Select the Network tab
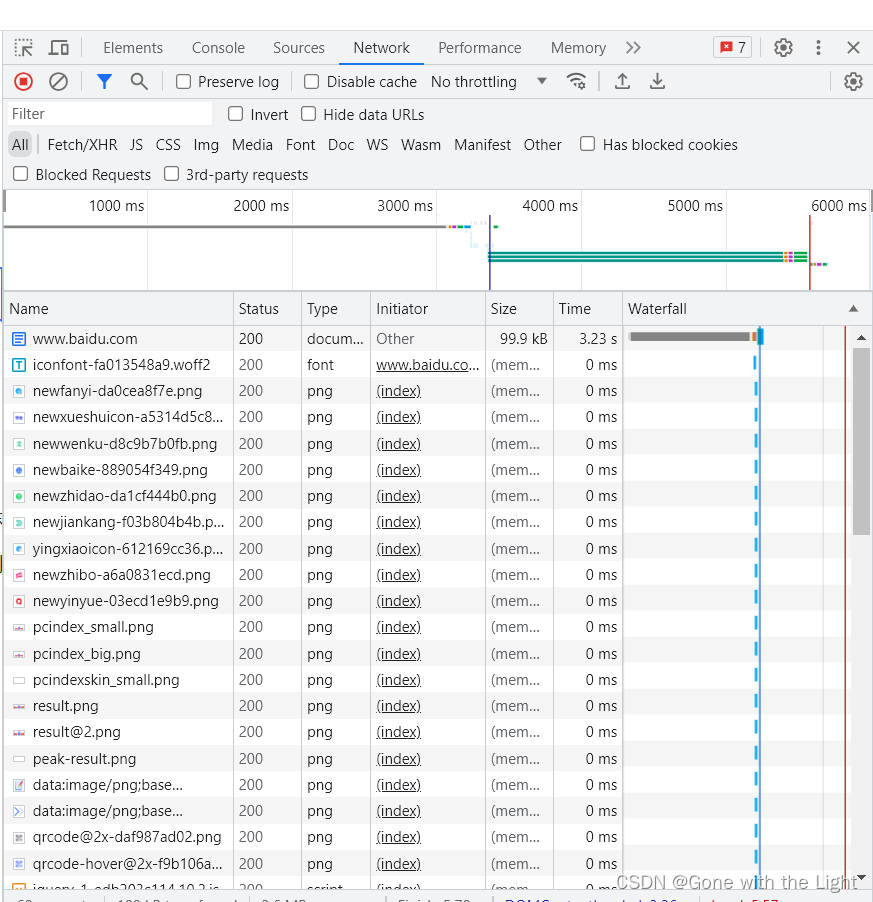 click(381, 48)
